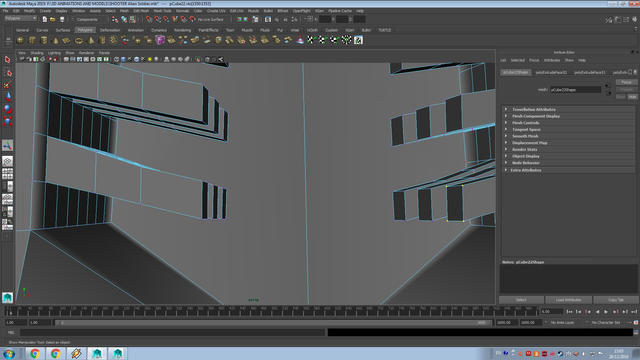Create a polygon cylinder from the shelf
The image size is (640, 360).
(x=44, y=40)
